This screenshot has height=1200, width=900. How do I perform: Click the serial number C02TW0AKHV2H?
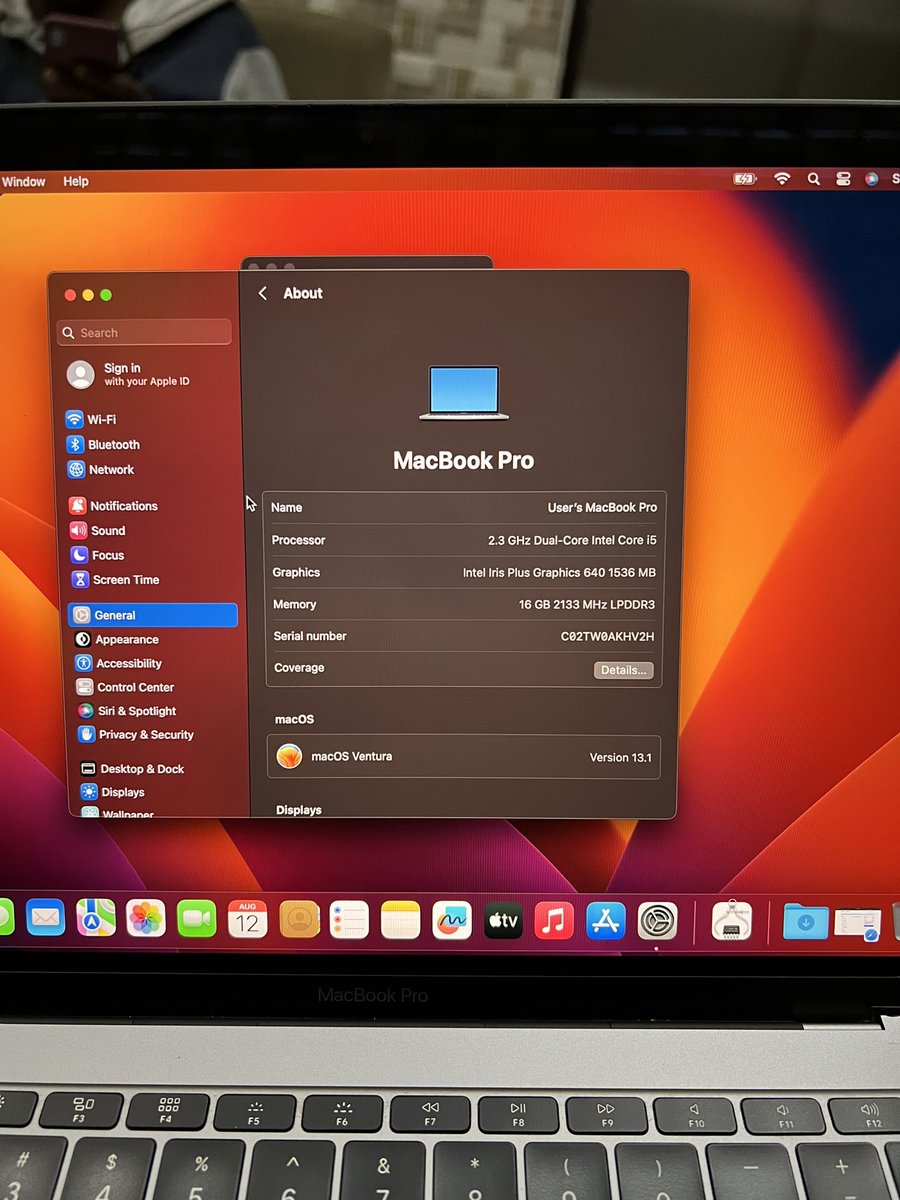click(x=607, y=637)
